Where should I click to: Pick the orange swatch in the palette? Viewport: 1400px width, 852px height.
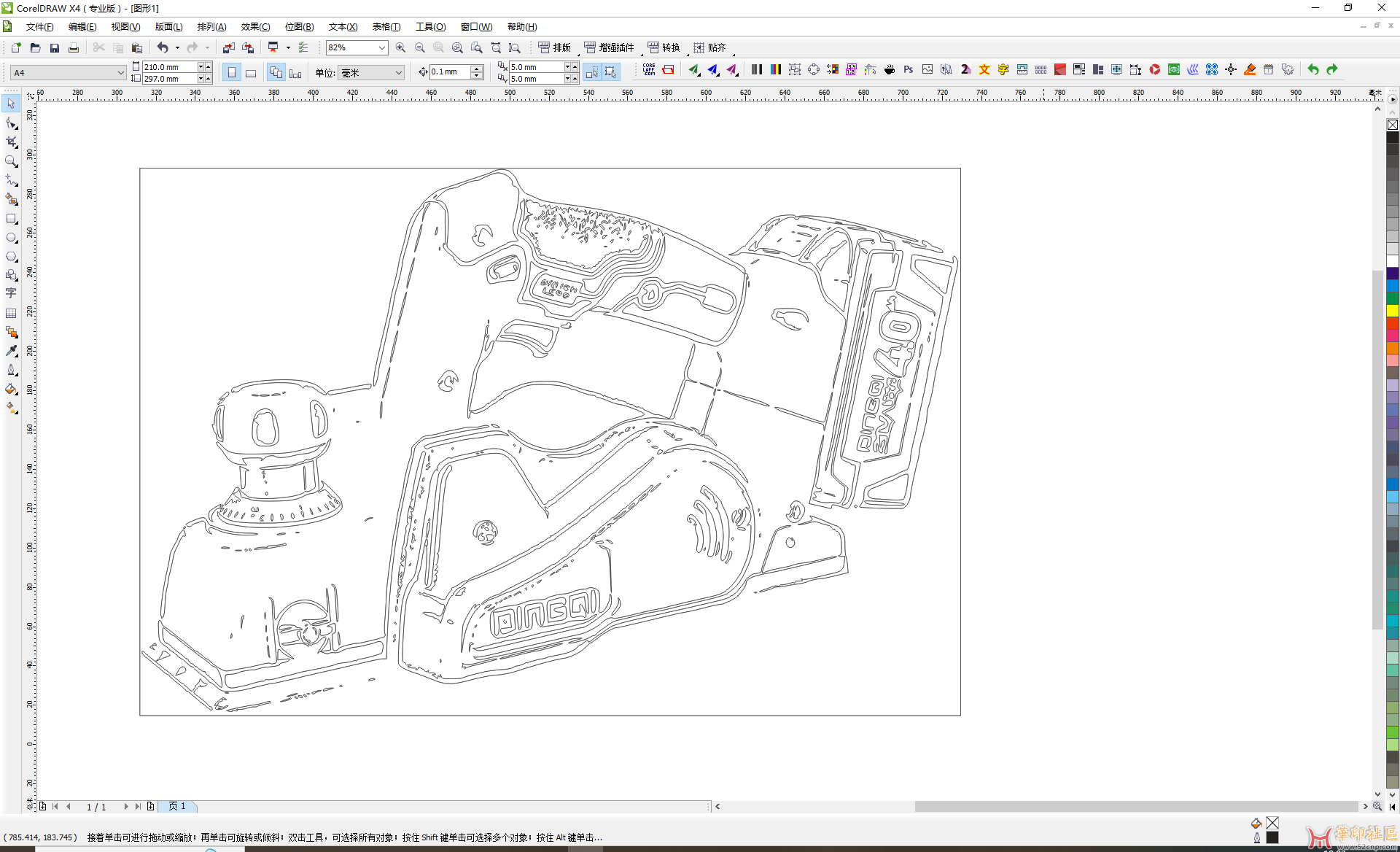tap(1392, 348)
